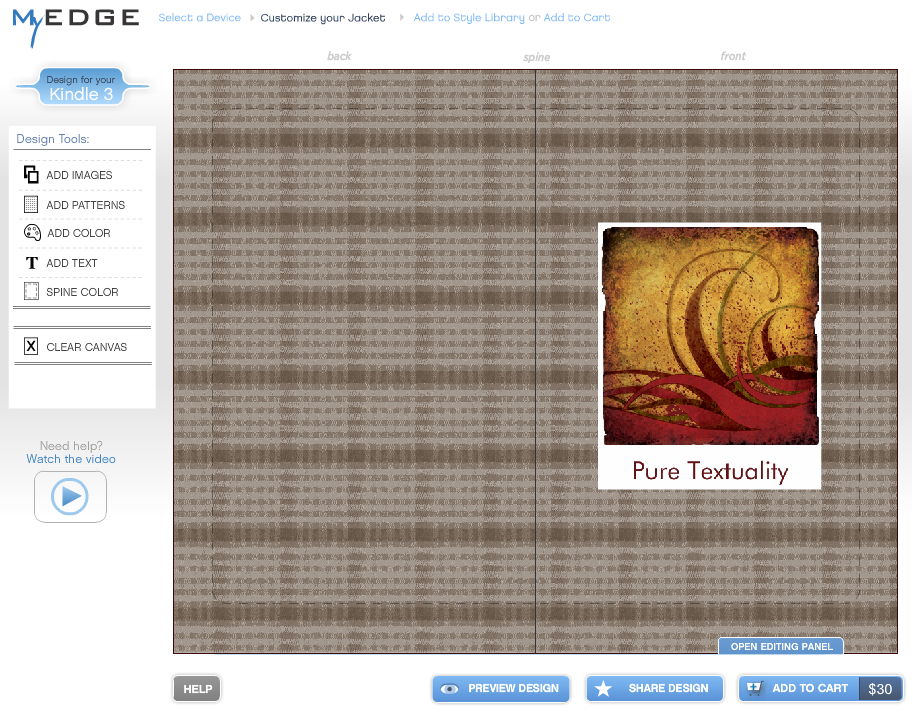Image resolution: width=913 pixels, height=713 pixels.
Task: Select the Pure Textuality artwork image
Action: click(x=710, y=336)
